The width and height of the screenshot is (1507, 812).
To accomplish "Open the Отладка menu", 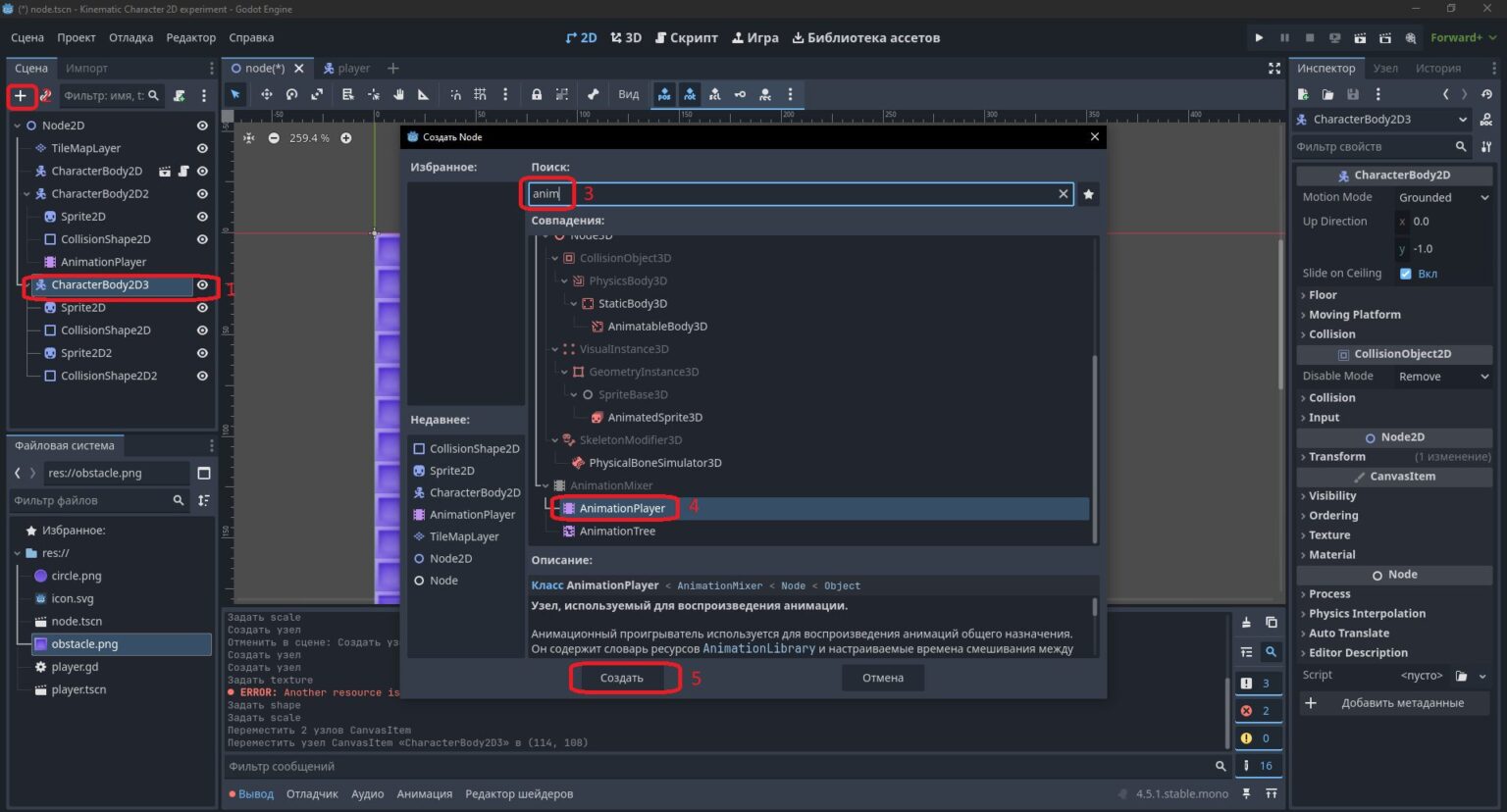I will click(x=130, y=37).
